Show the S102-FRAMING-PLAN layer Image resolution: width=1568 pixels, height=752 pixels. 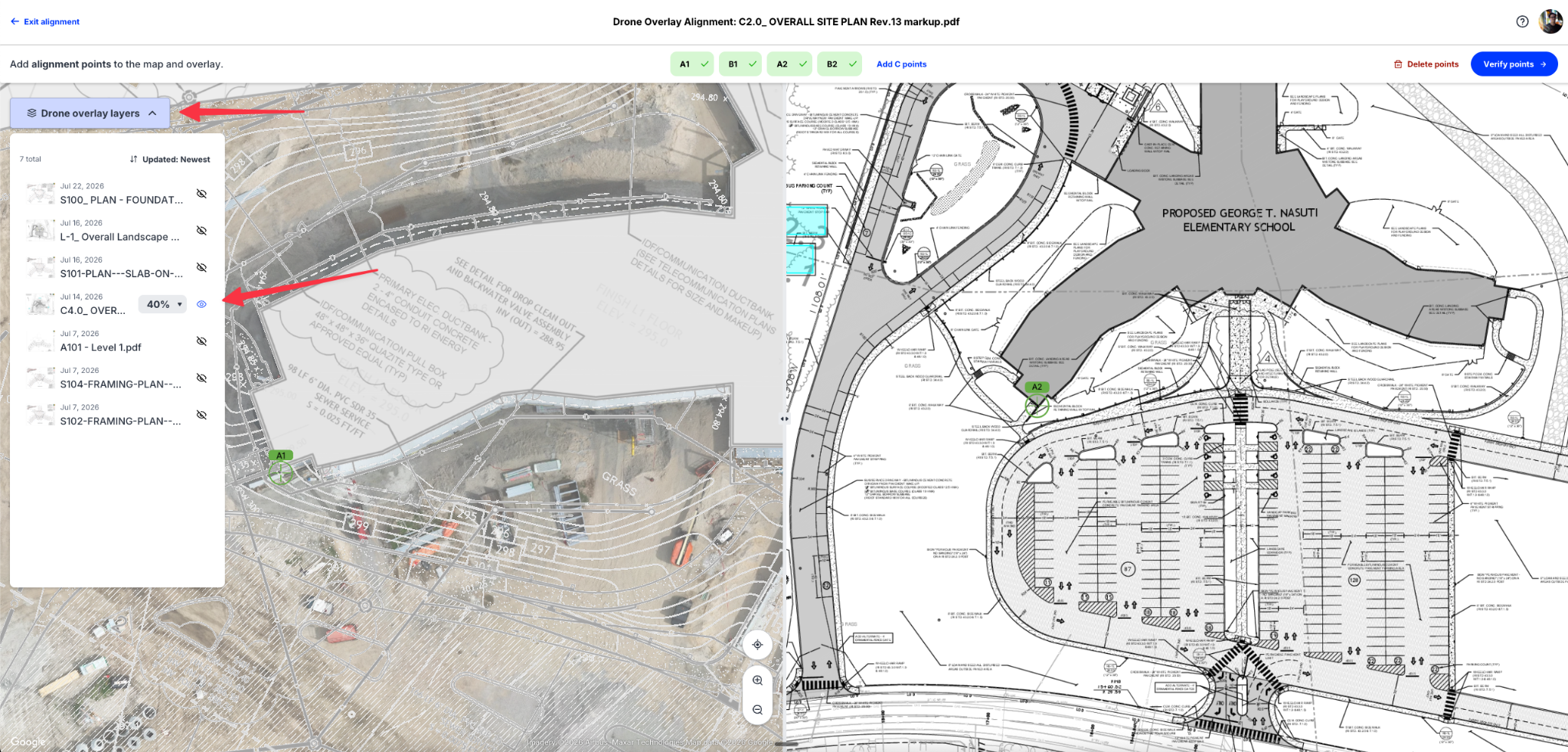tap(201, 414)
